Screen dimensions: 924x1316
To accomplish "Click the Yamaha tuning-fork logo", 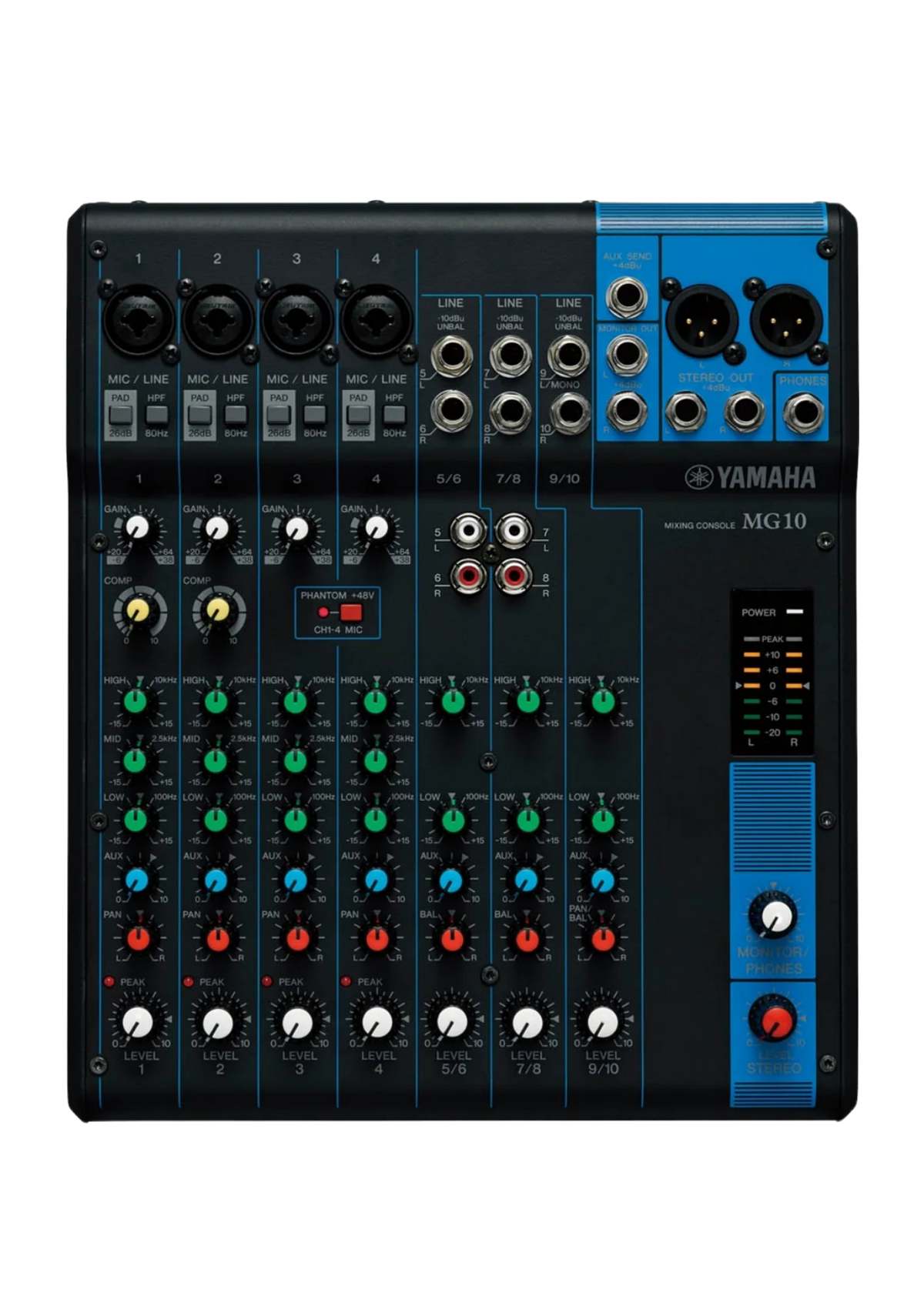I will tap(698, 477).
